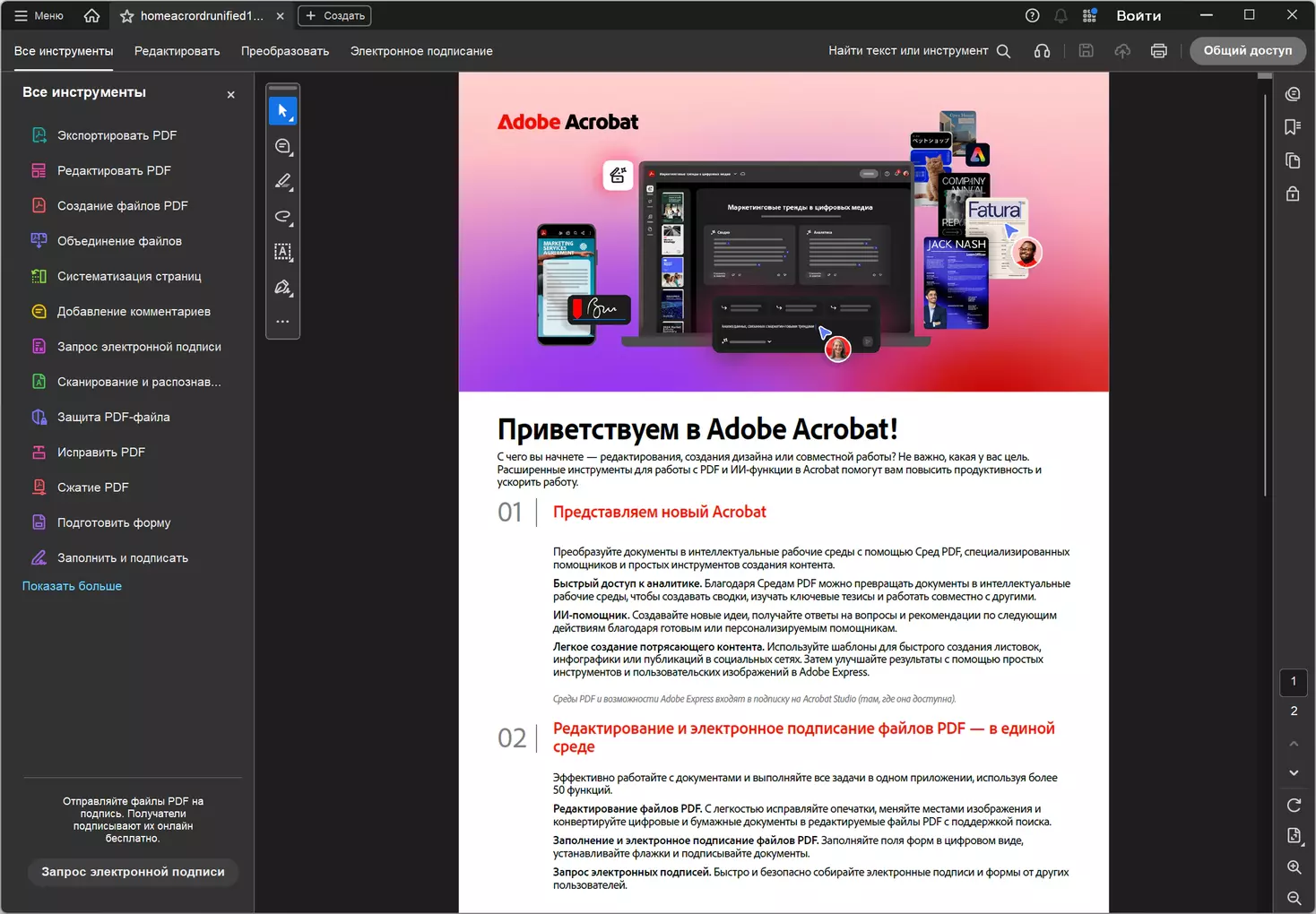The image size is (1316, 914).
Task: Star the homeacrordrunified tab as favorite
Action: (126, 16)
